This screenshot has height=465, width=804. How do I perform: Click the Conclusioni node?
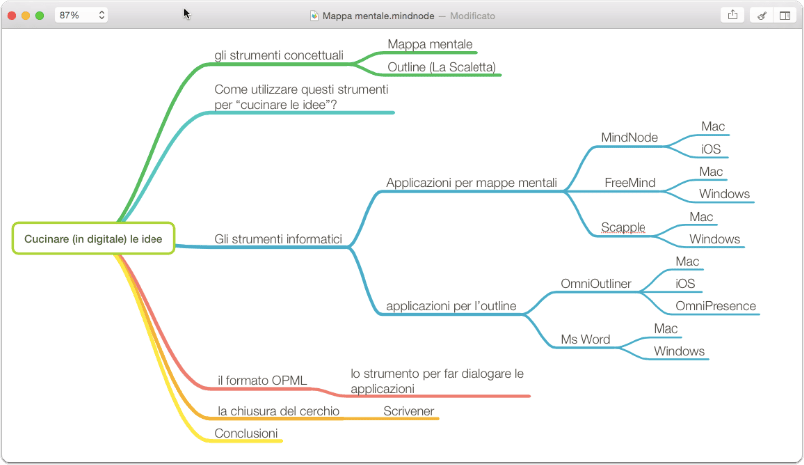pyautogui.click(x=246, y=433)
